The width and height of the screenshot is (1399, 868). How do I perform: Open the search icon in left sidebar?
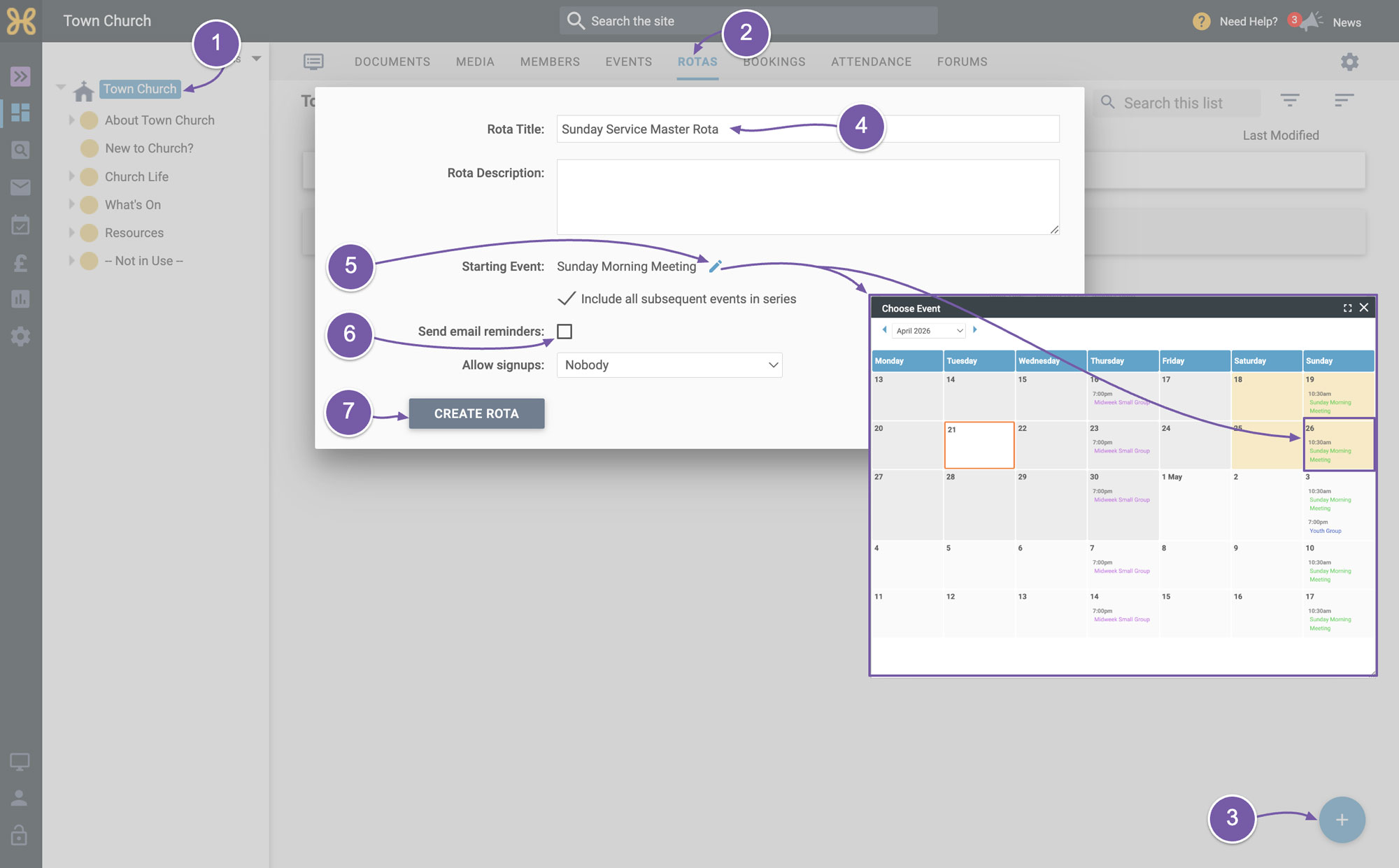pos(20,150)
